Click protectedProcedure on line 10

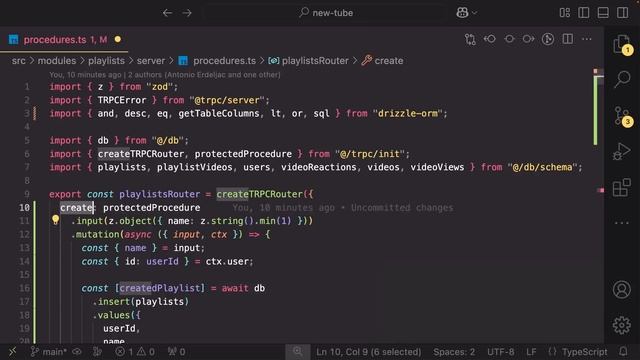point(151,208)
